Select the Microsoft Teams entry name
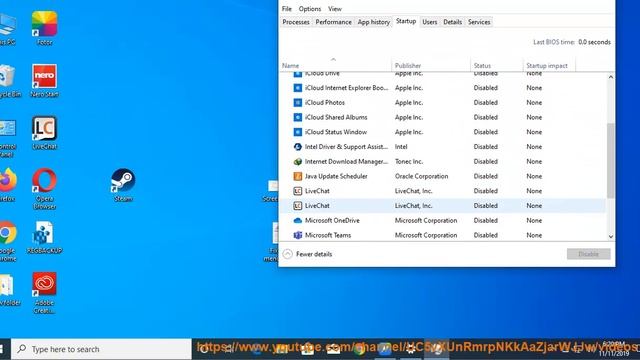This screenshot has width=640, height=360. point(328,235)
